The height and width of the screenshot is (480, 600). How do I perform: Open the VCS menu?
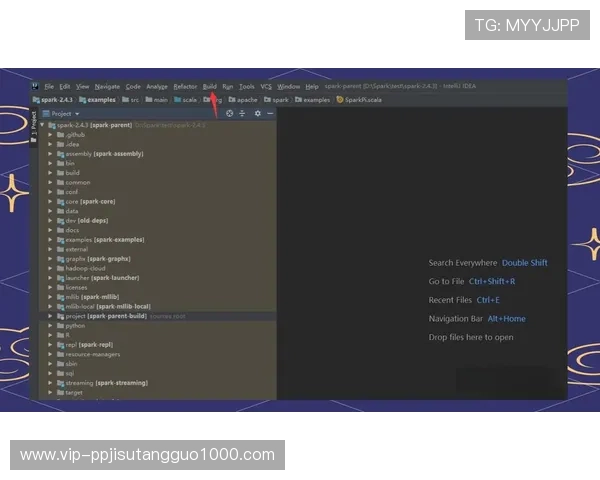click(x=266, y=87)
